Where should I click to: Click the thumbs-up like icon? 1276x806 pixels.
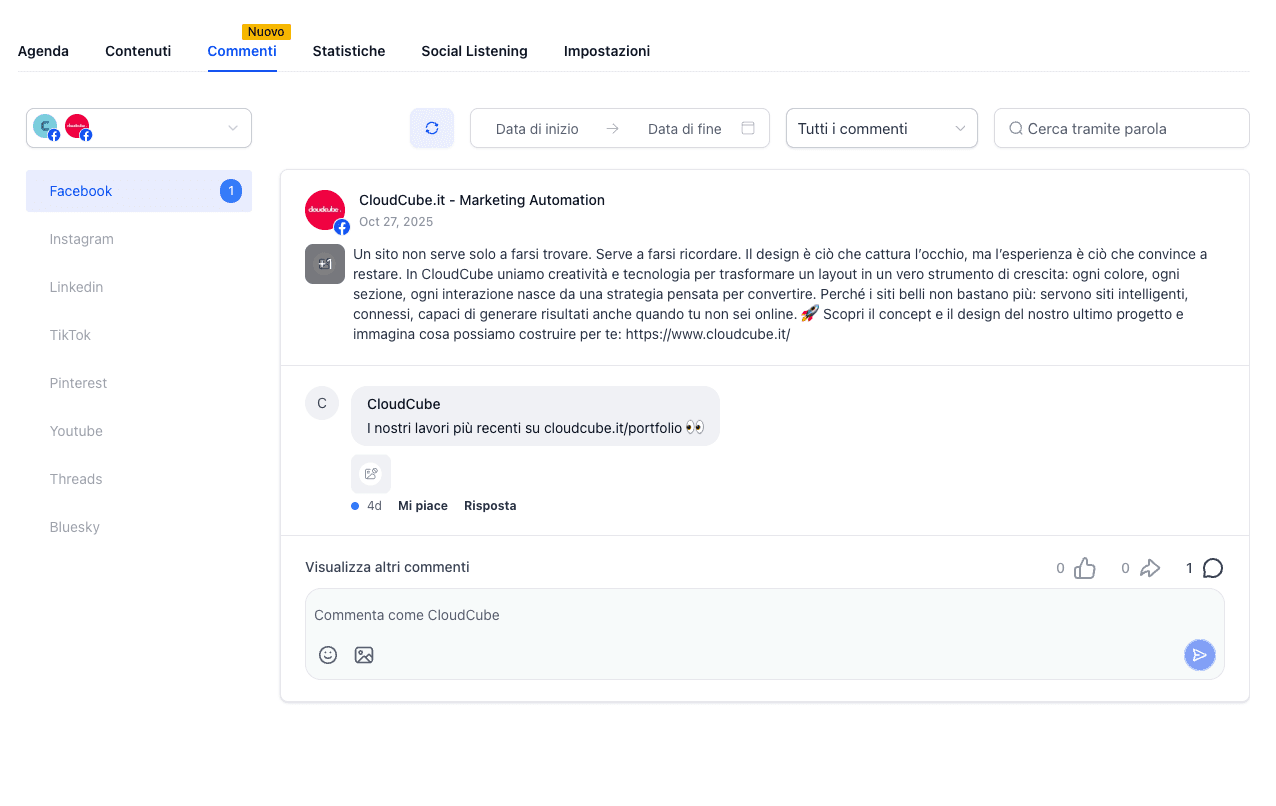pyautogui.click(x=1085, y=568)
